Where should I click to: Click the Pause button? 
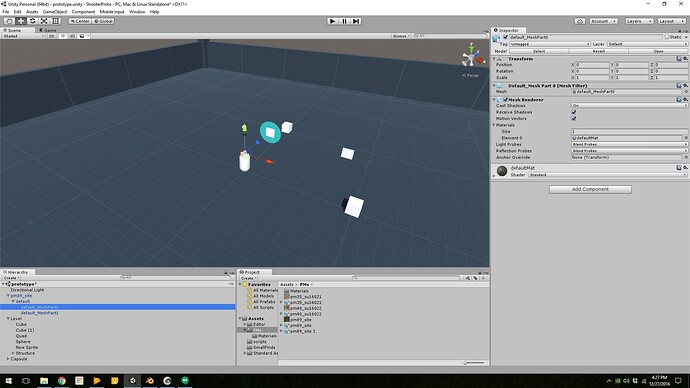tap(344, 21)
